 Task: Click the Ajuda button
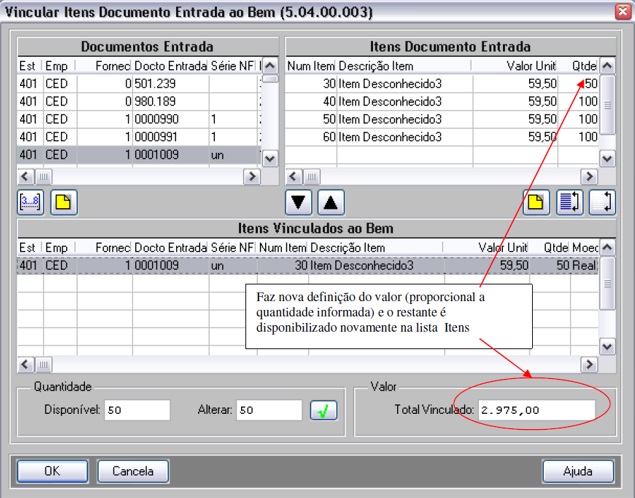click(x=578, y=471)
